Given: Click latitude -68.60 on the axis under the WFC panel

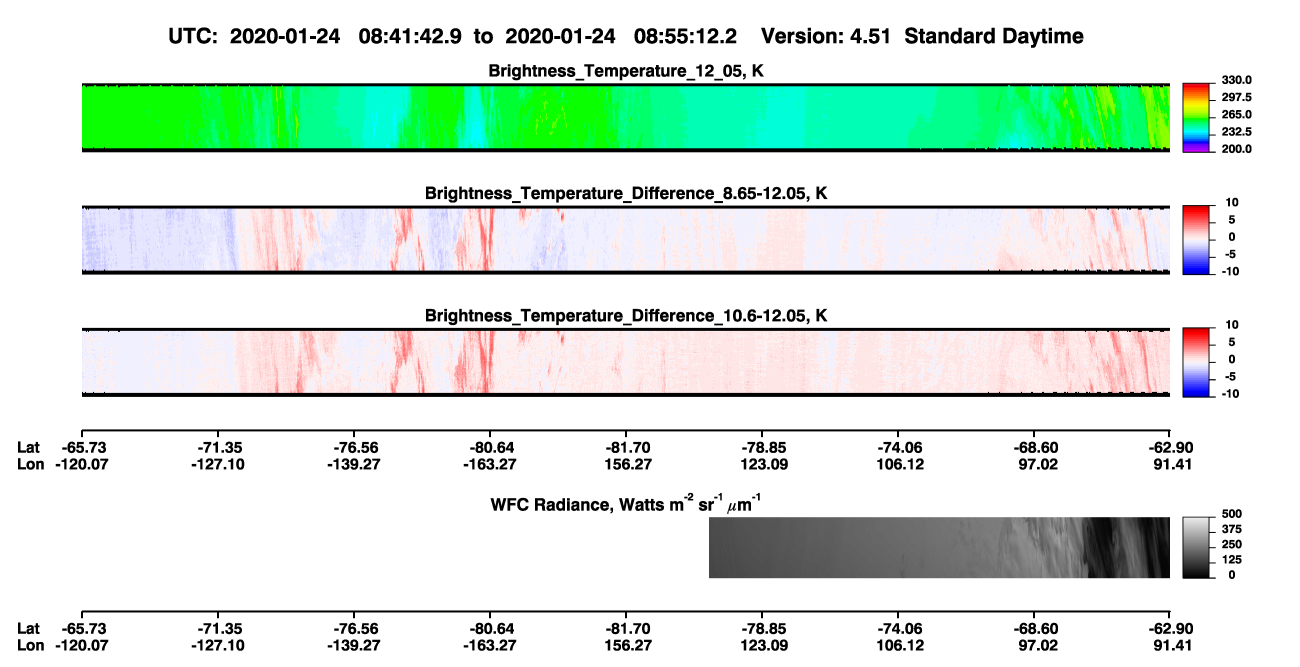Looking at the screenshot, I should click(1035, 628).
